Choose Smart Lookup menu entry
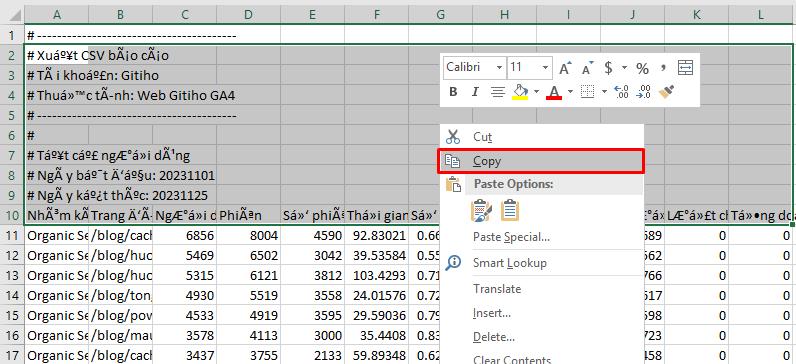796x364 pixels. tap(542, 263)
